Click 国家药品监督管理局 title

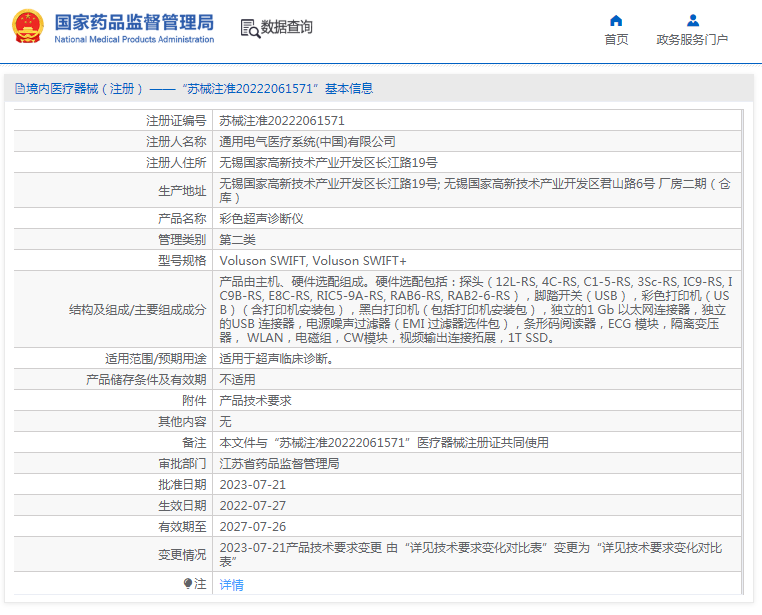134,22
